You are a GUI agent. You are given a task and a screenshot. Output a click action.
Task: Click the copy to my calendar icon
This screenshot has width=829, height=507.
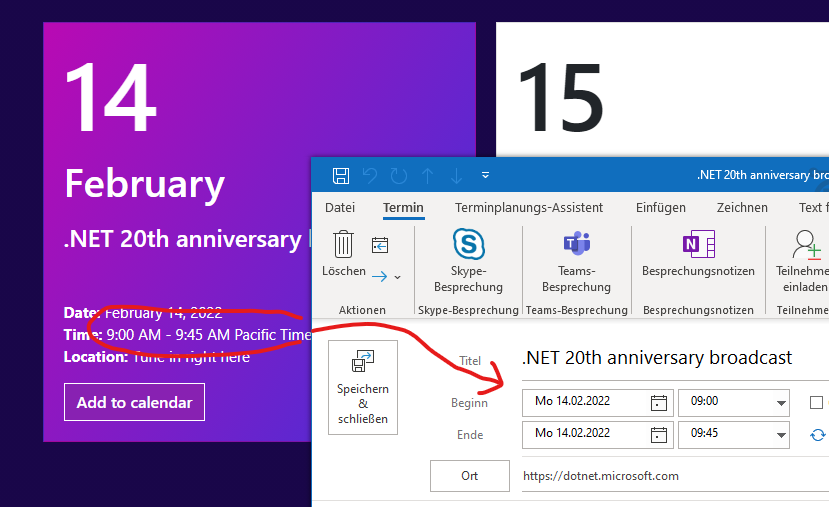380,245
